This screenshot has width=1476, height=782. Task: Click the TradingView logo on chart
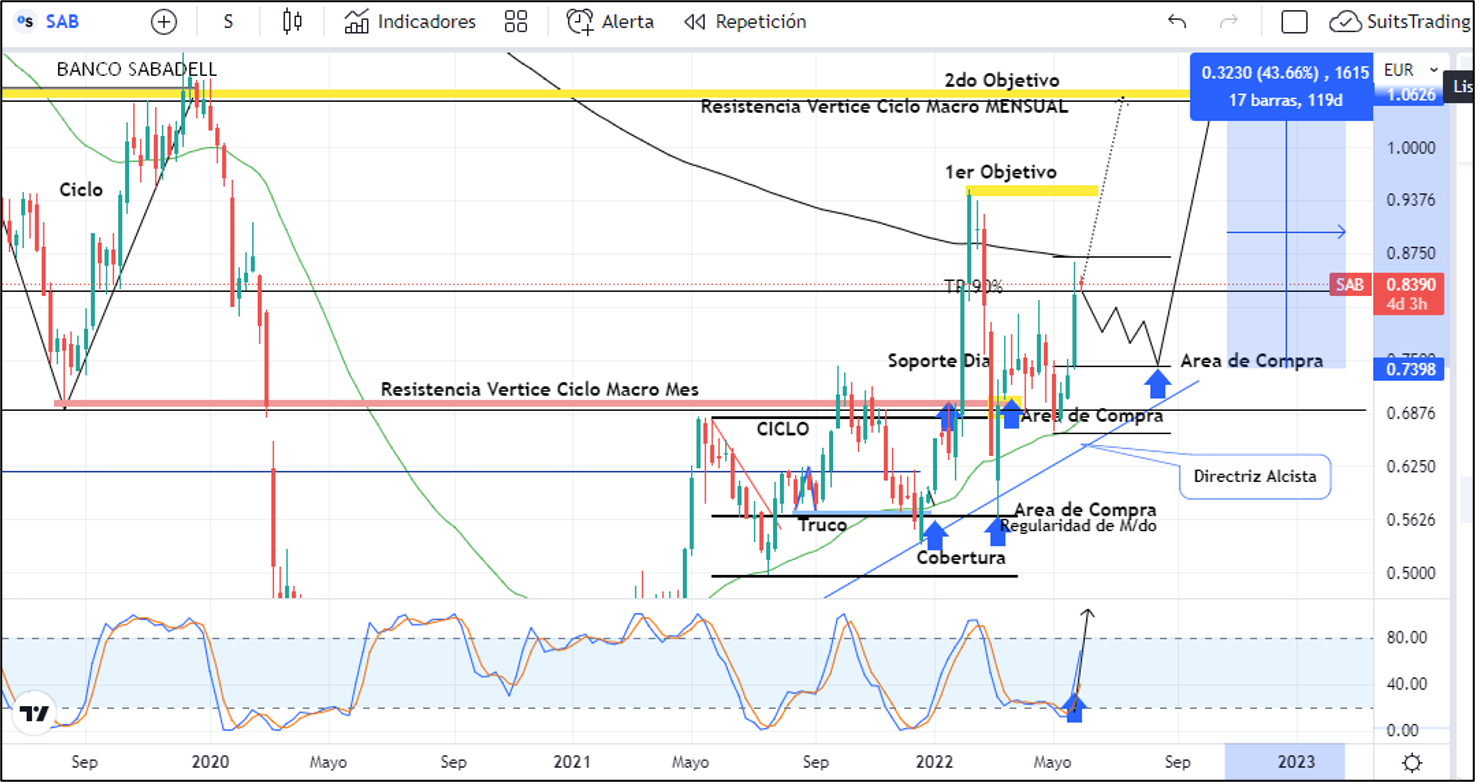[x=35, y=714]
